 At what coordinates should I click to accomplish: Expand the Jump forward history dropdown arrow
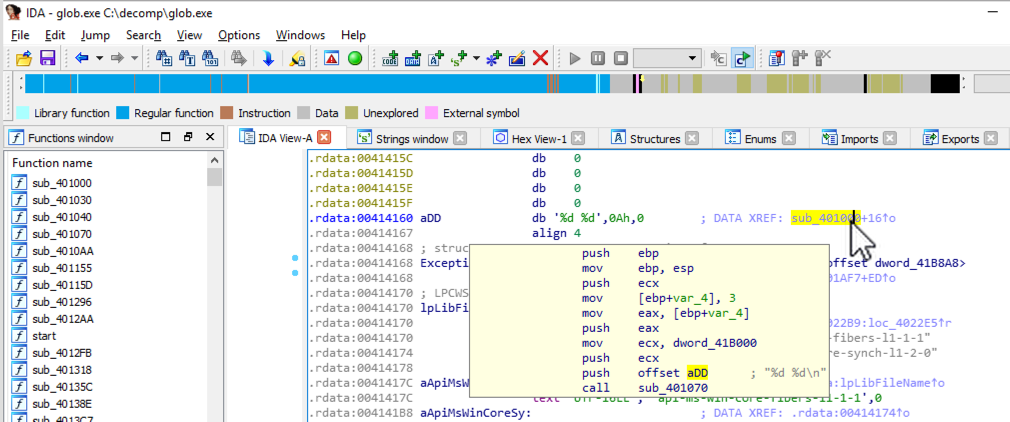click(x=134, y=59)
